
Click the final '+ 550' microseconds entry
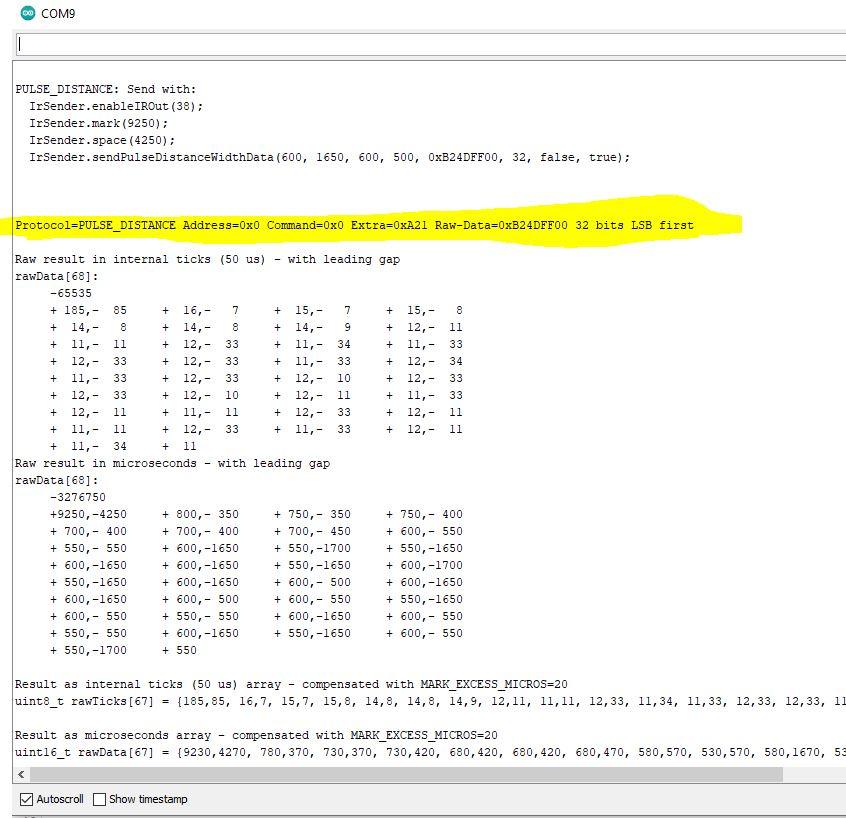pos(180,650)
